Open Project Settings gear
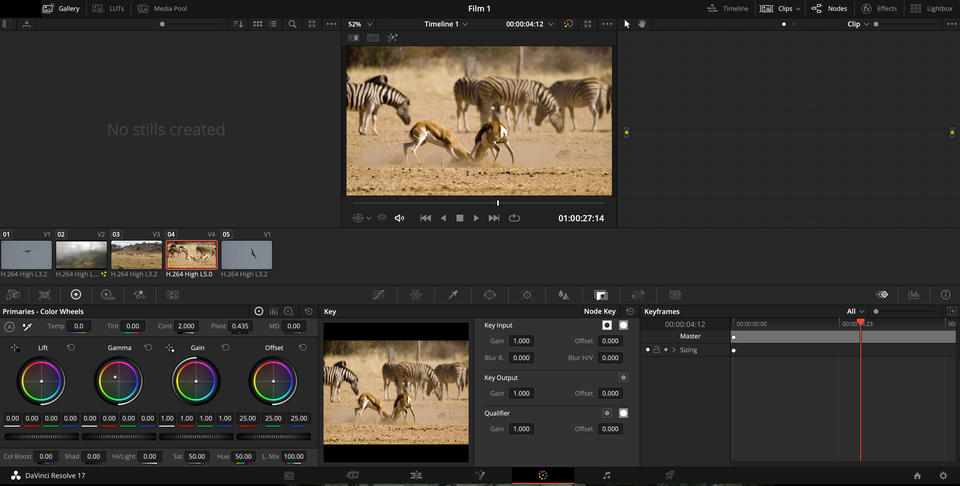 943,476
